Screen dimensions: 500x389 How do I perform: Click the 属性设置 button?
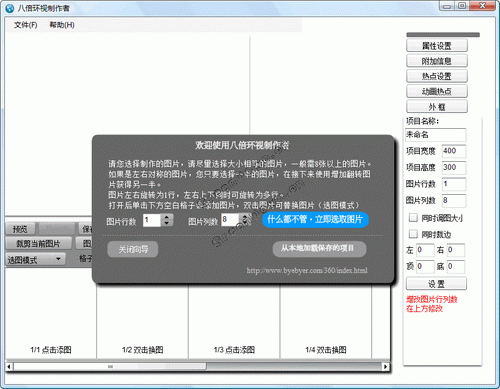coord(437,46)
